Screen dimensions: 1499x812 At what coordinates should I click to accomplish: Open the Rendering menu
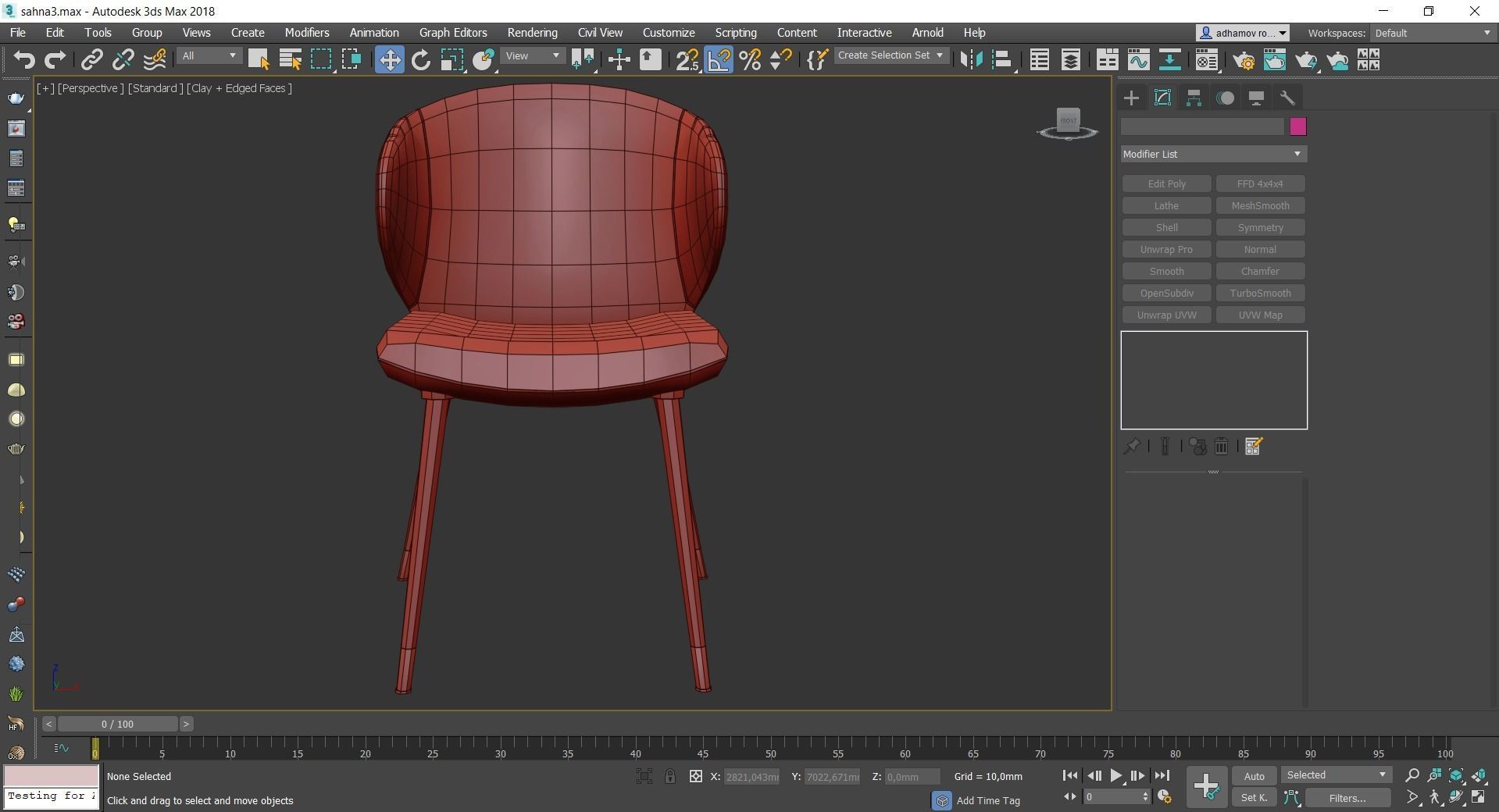coord(532,33)
